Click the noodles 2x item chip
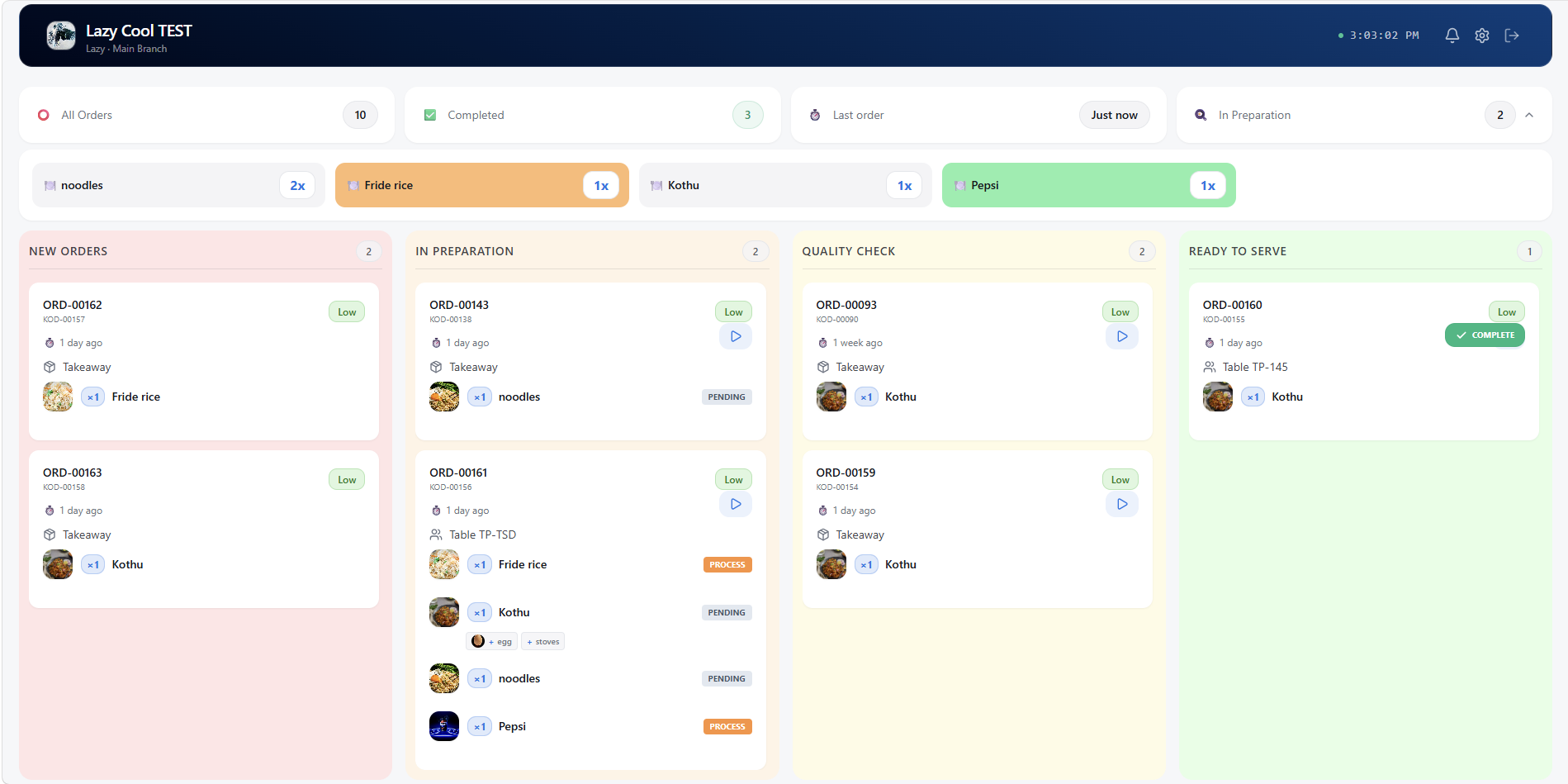The height and width of the screenshot is (784, 1568). coord(178,185)
